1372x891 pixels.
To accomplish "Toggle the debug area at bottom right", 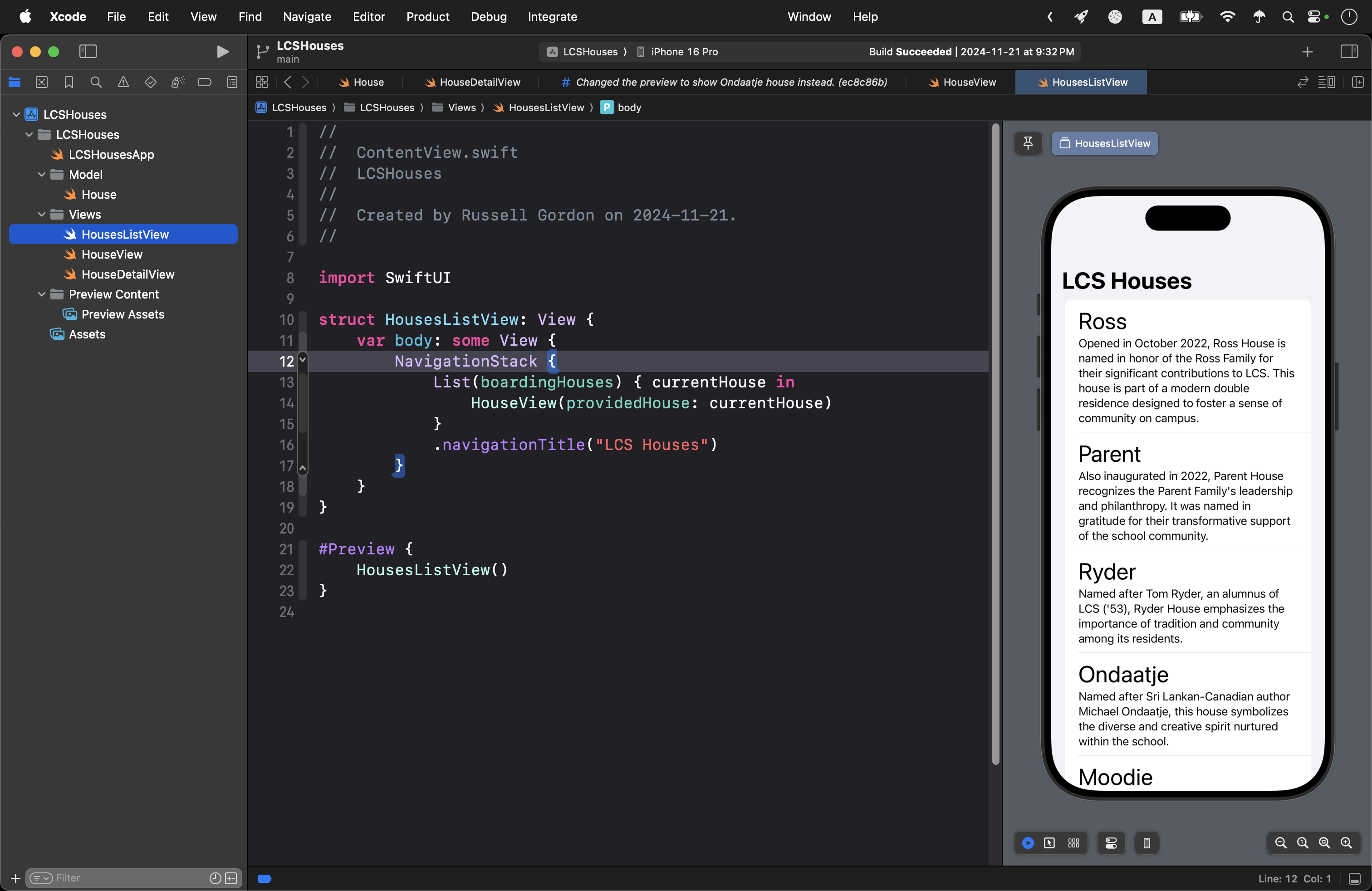I will 1355,879.
